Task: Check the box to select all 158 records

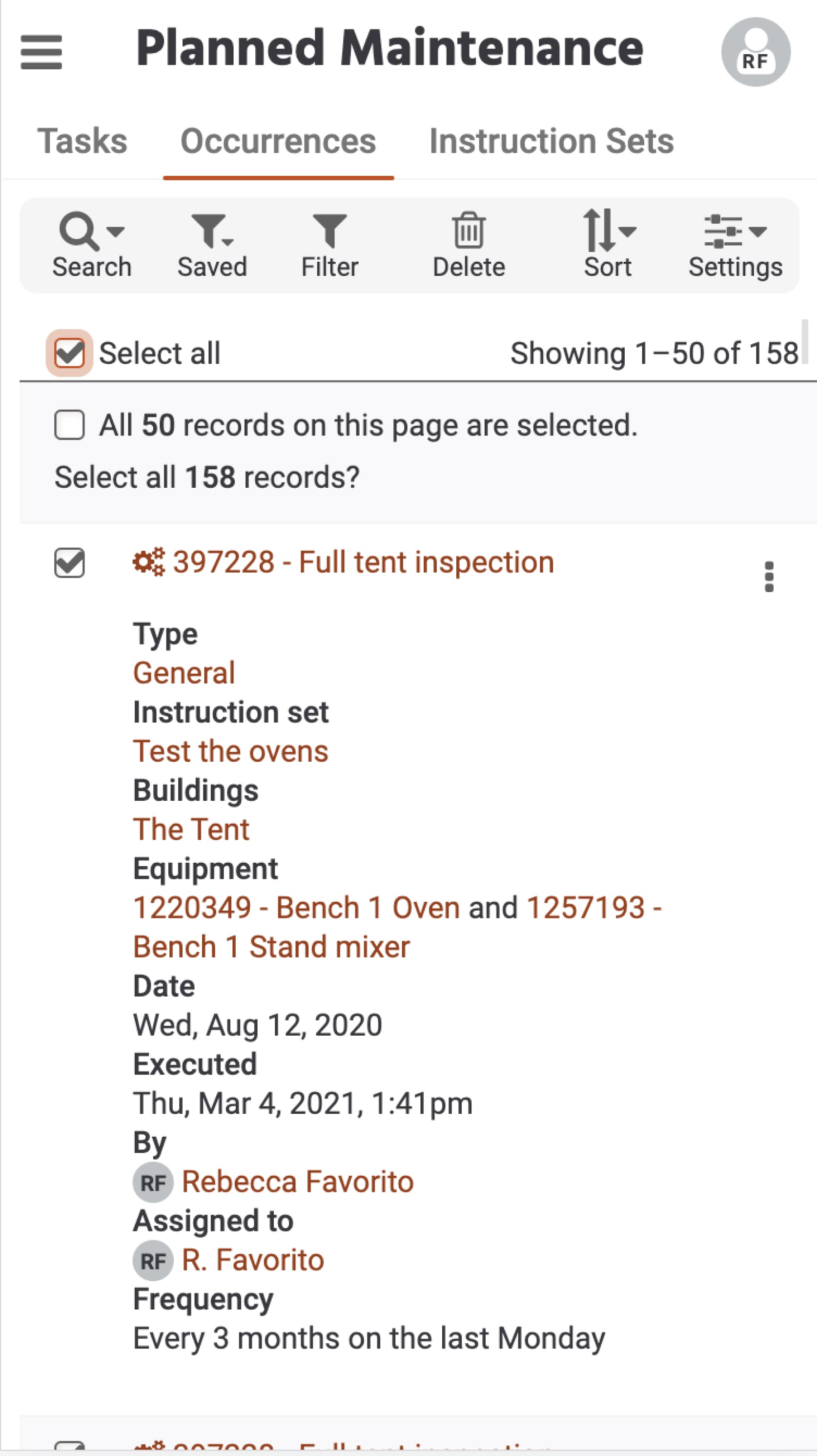Action: pos(69,424)
